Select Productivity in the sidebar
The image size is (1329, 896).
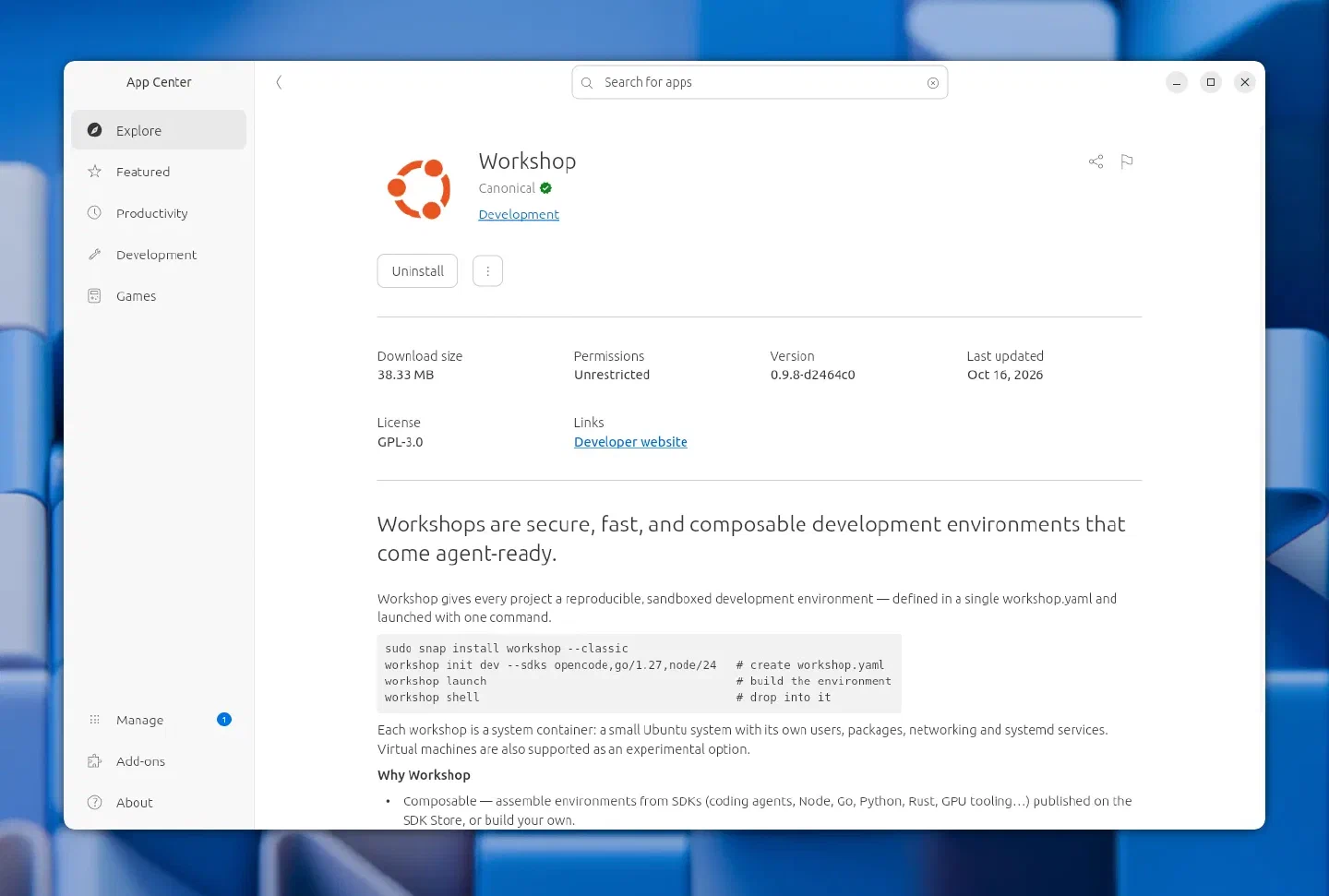coord(159,213)
